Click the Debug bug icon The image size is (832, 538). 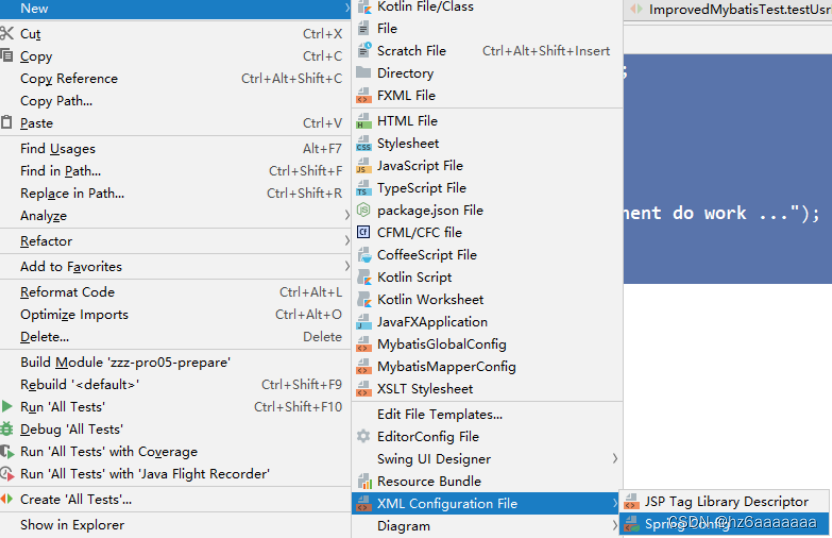pos(7,429)
